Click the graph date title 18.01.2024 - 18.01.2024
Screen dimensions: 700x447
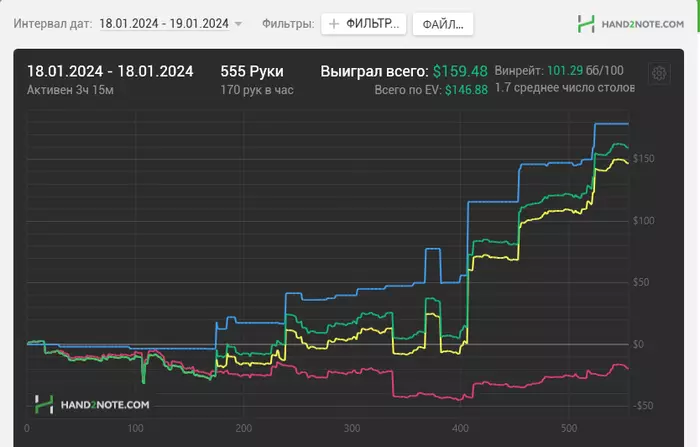110,71
